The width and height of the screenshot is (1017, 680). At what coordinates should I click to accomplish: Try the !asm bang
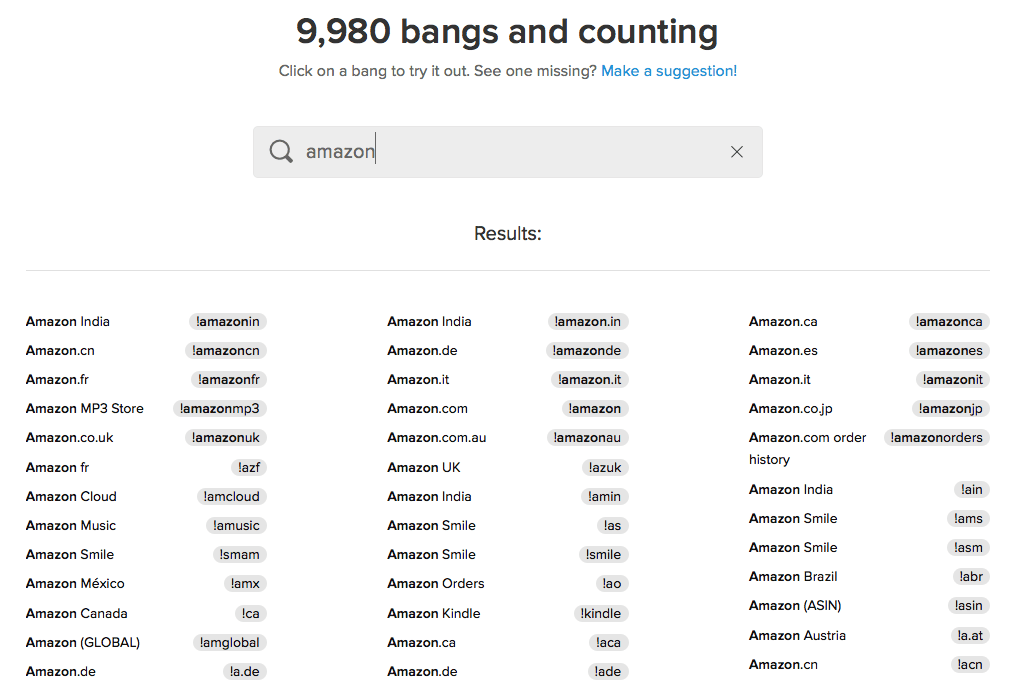968,548
